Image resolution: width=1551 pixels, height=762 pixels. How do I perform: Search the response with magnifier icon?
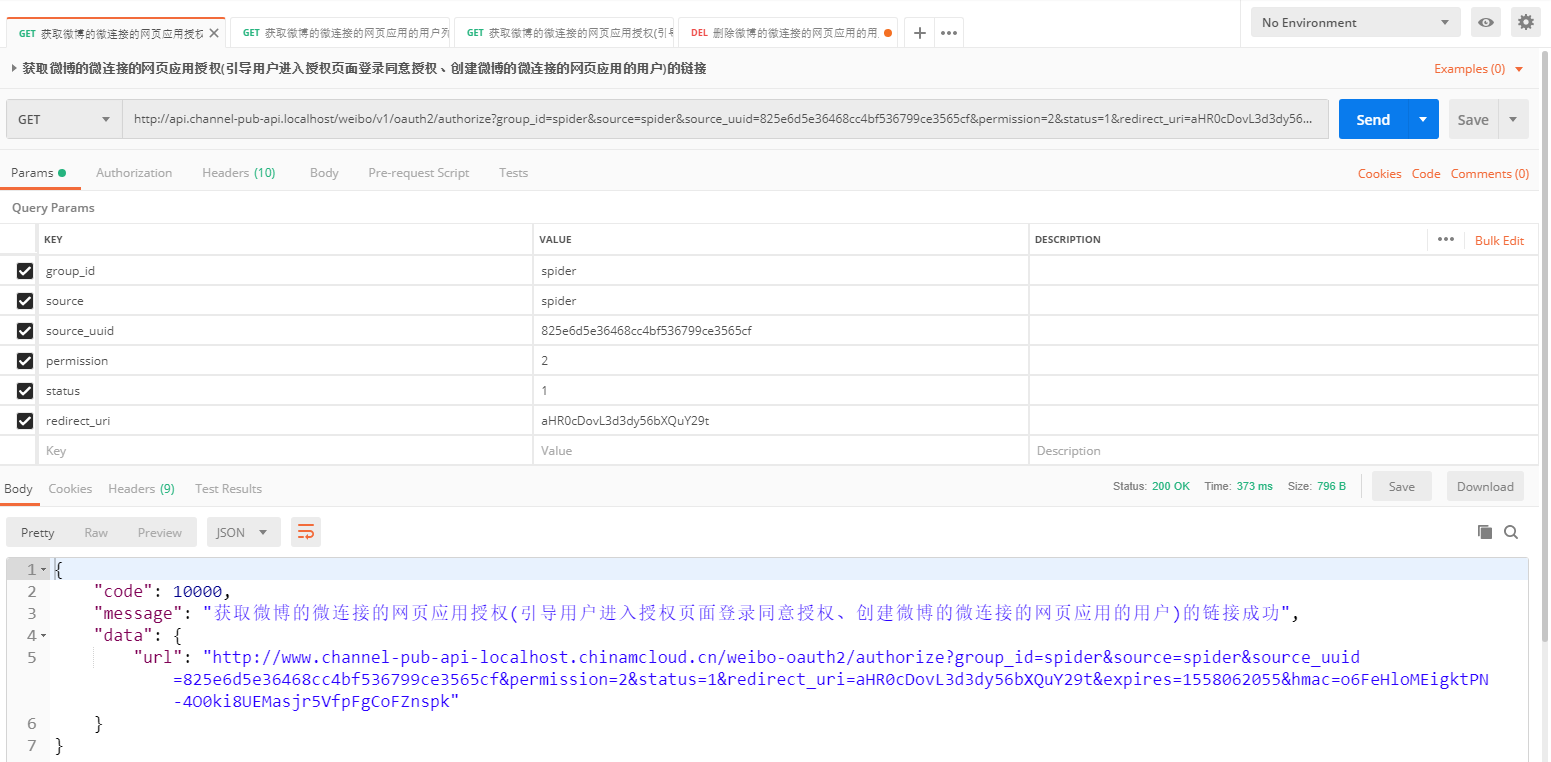[1511, 532]
